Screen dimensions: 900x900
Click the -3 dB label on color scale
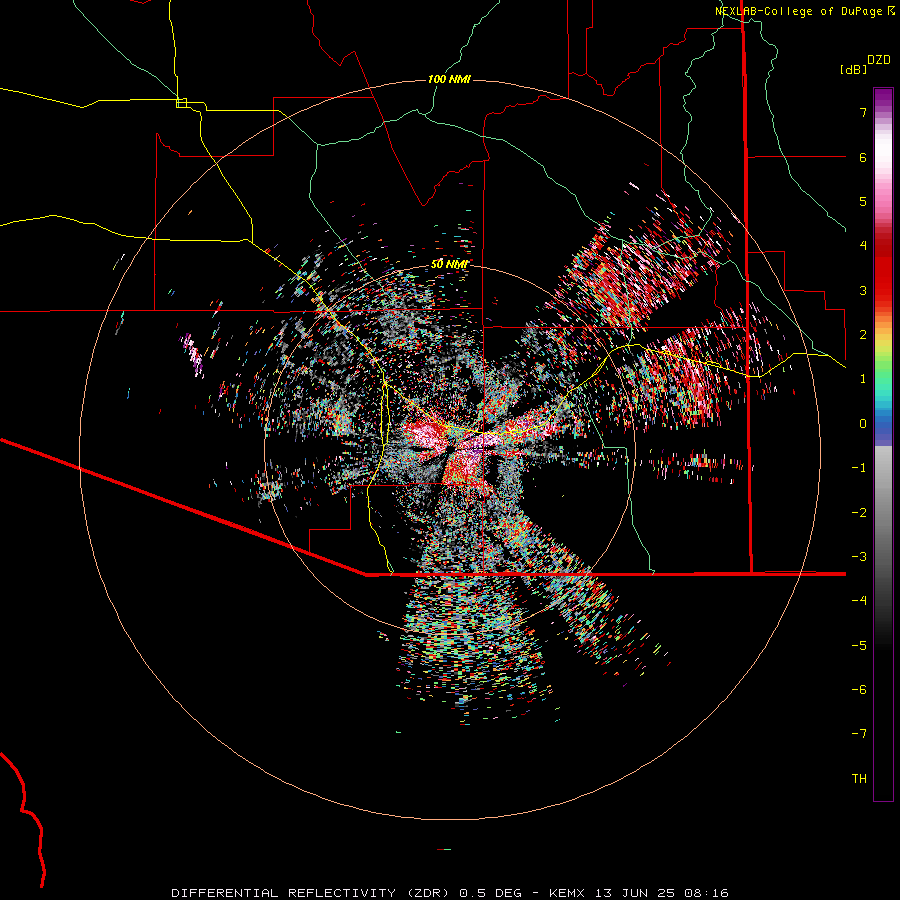point(859,557)
